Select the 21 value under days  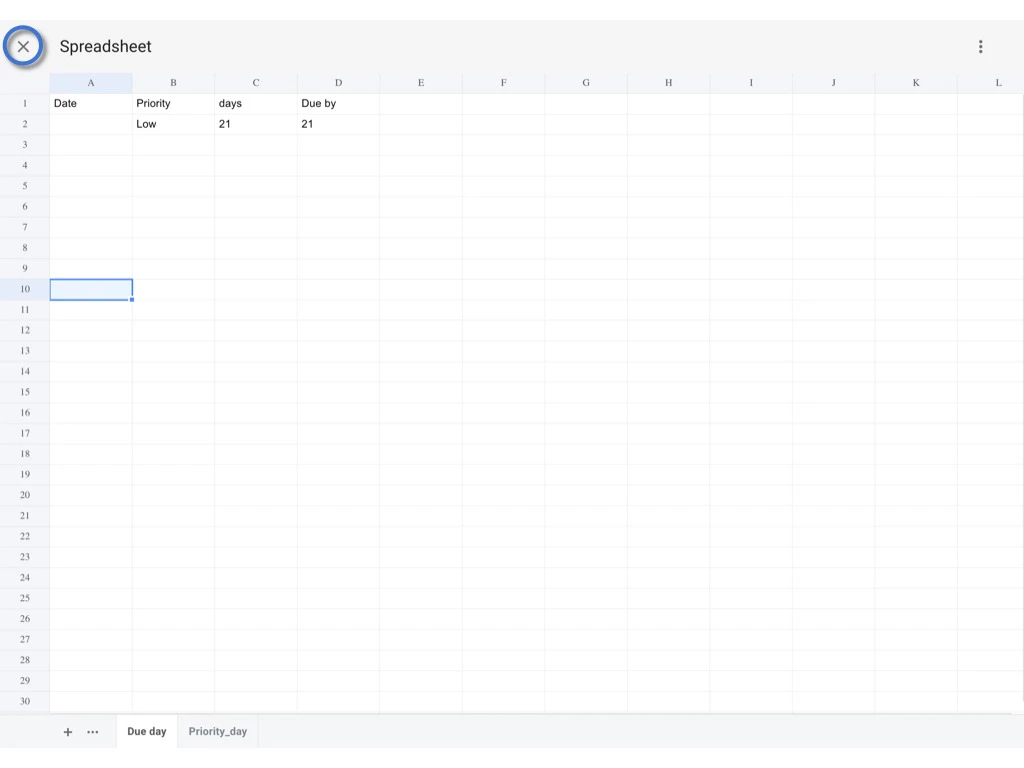point(256,124)
